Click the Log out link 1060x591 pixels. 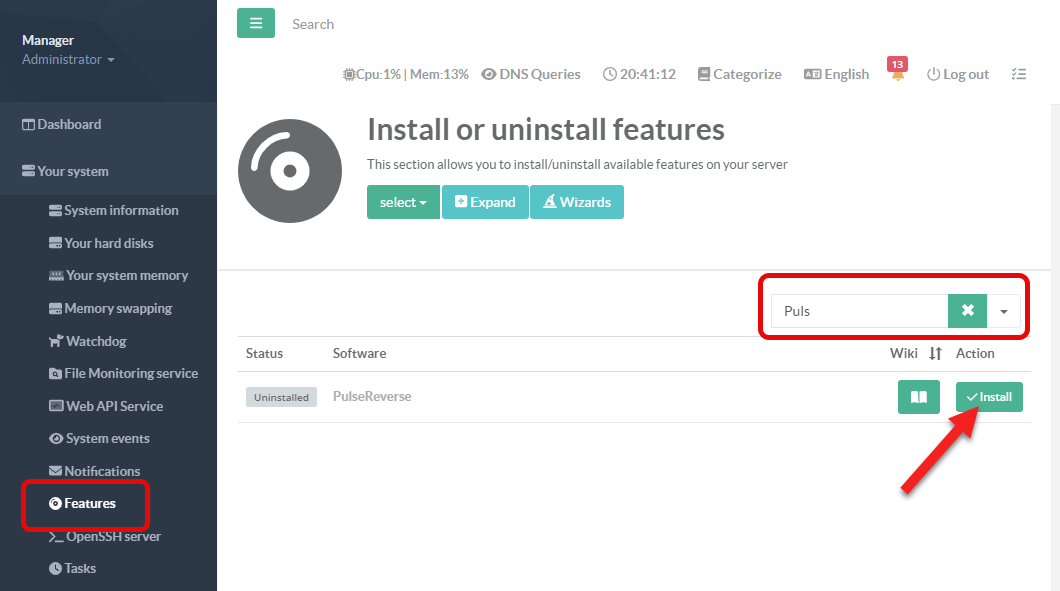tap(957, 74)
